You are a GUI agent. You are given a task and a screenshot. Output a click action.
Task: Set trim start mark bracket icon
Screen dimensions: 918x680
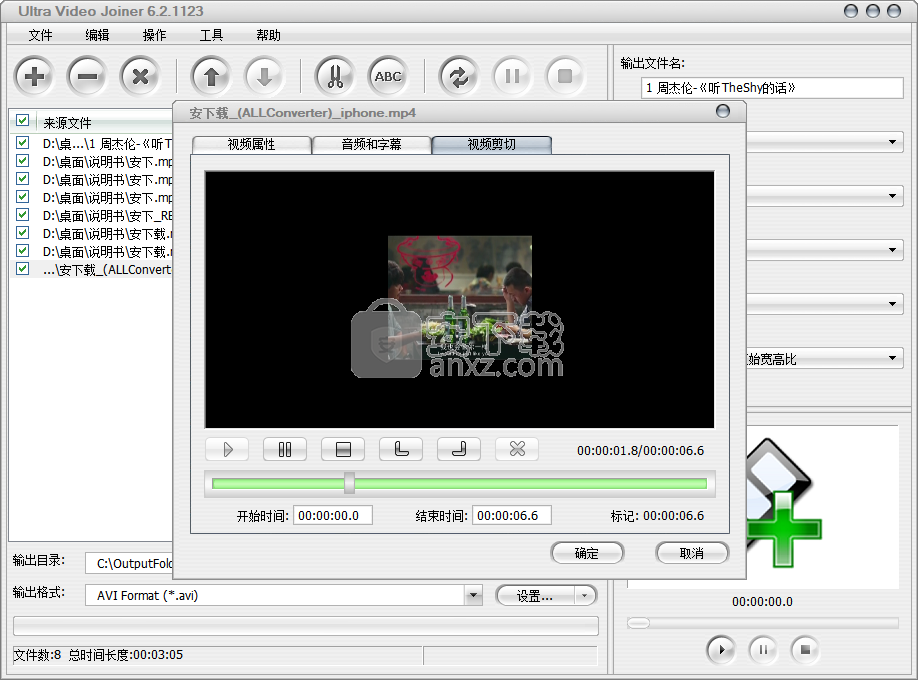401,449
